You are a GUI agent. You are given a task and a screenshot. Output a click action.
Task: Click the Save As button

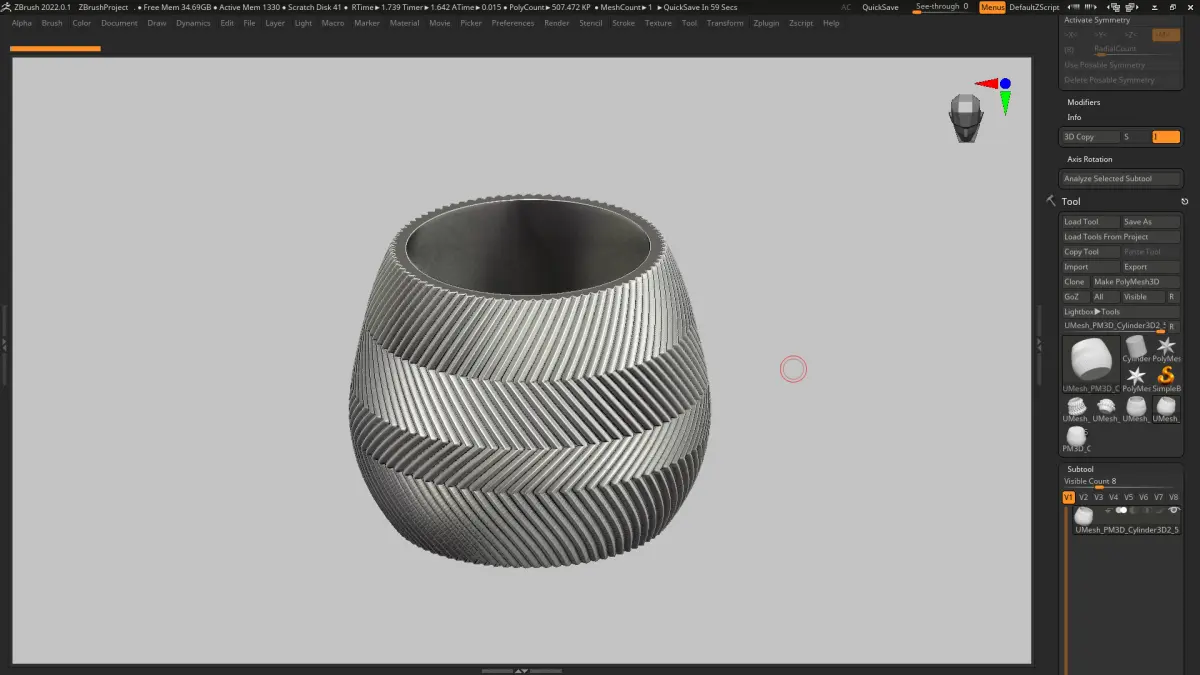click(x=1151, y=222)
